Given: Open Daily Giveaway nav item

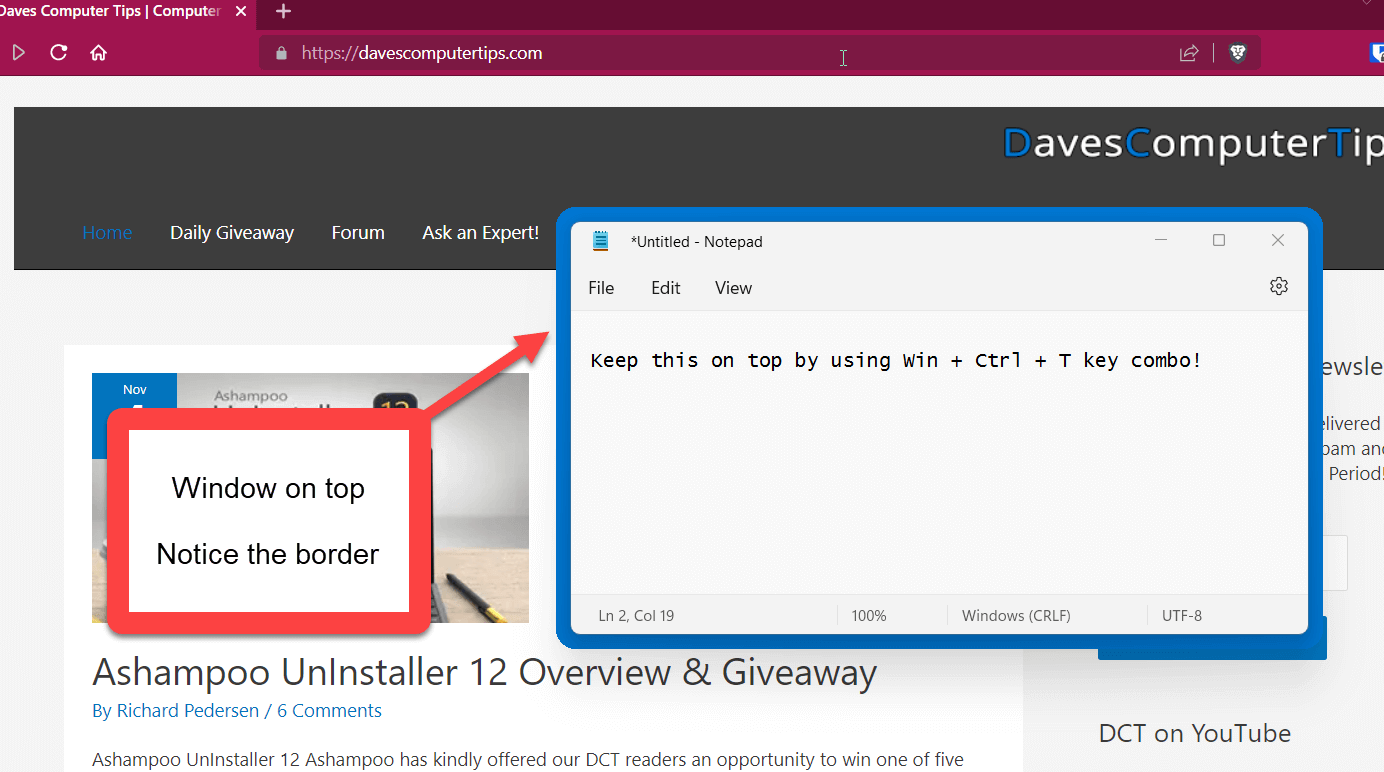Looking at the screenshot, I should click(232, 233).
